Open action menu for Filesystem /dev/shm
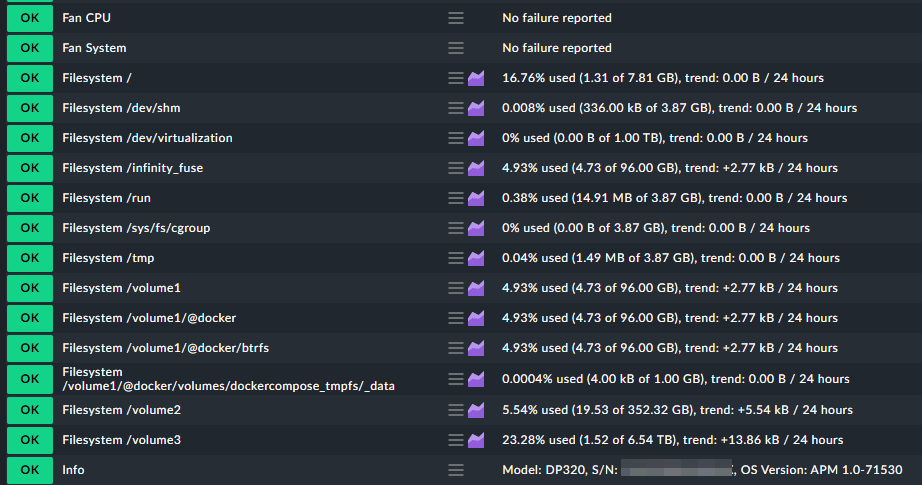The width and height of the screenshot is (922, 485). point(456,108)
